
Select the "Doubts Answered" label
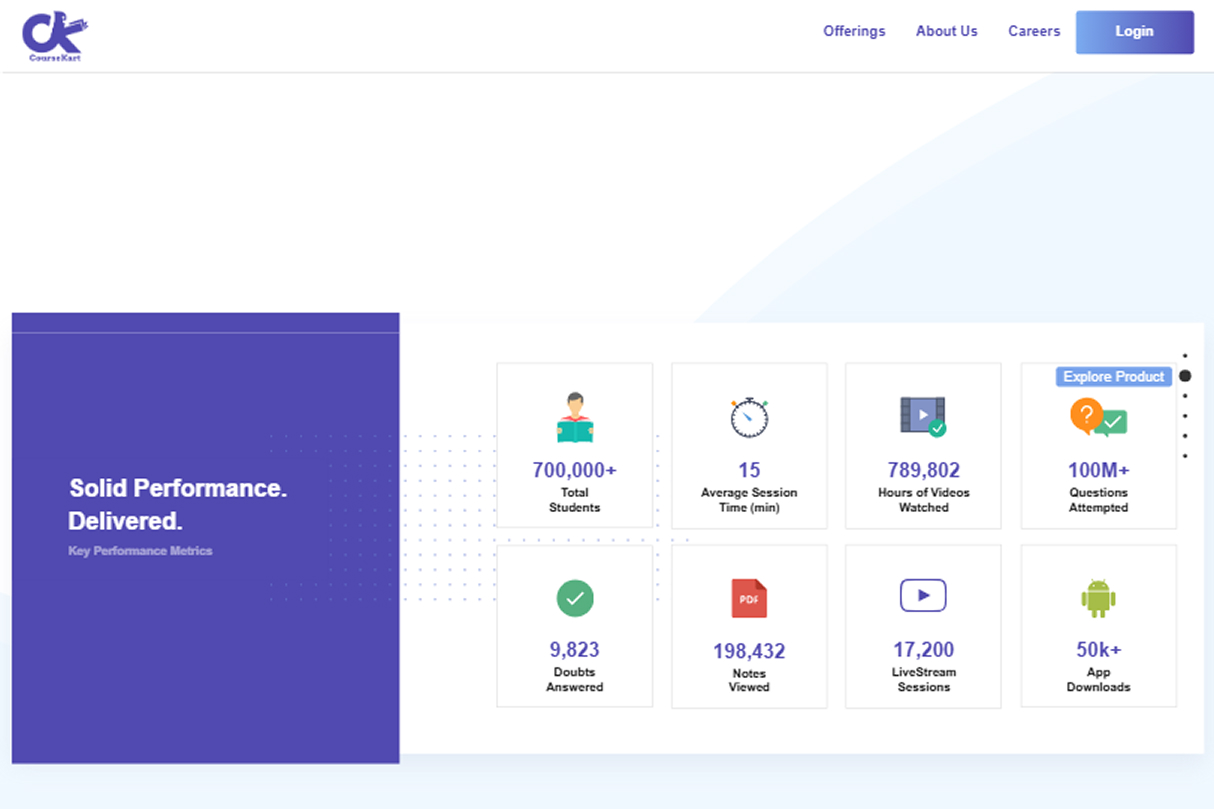coord(575,680)
